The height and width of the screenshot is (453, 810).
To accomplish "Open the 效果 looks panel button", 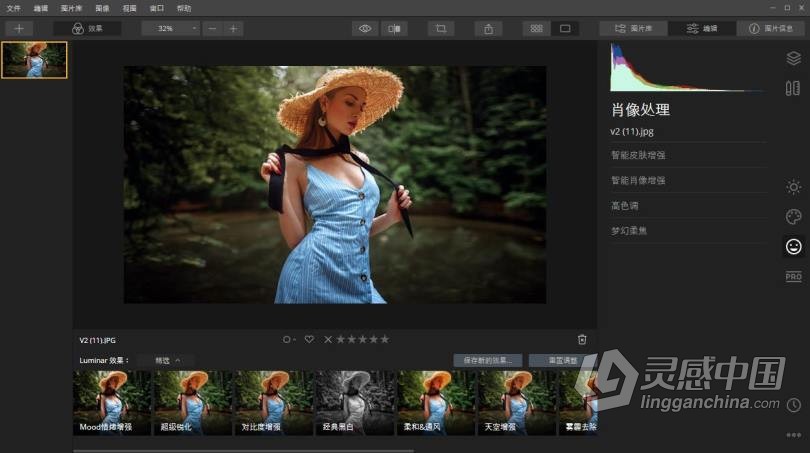I will click(x=88, y=28).
